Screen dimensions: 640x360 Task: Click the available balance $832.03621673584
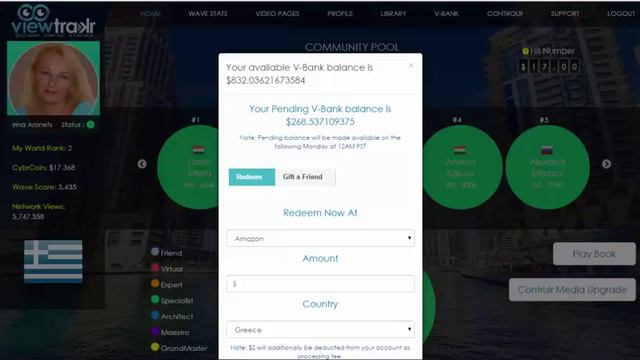[x=266, y=80]
